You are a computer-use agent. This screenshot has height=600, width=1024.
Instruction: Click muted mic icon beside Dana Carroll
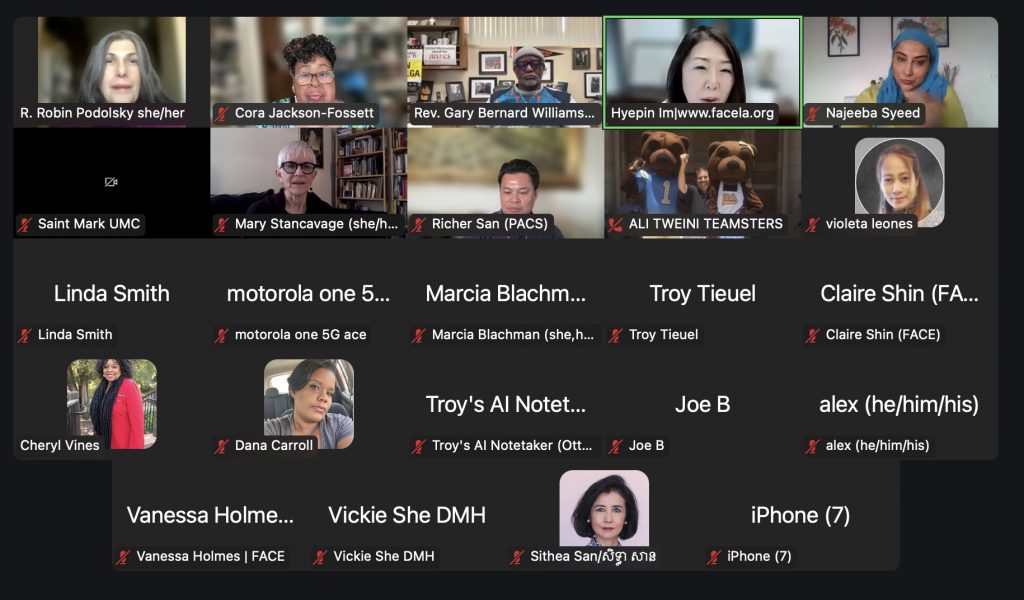pyautogui.click(x=221, y=447)
